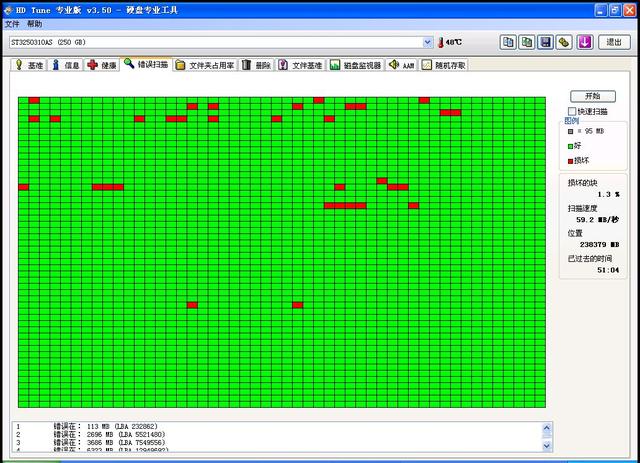Click the error list scroll down arrow
The image size is (640, 463).
click(547, 446)
